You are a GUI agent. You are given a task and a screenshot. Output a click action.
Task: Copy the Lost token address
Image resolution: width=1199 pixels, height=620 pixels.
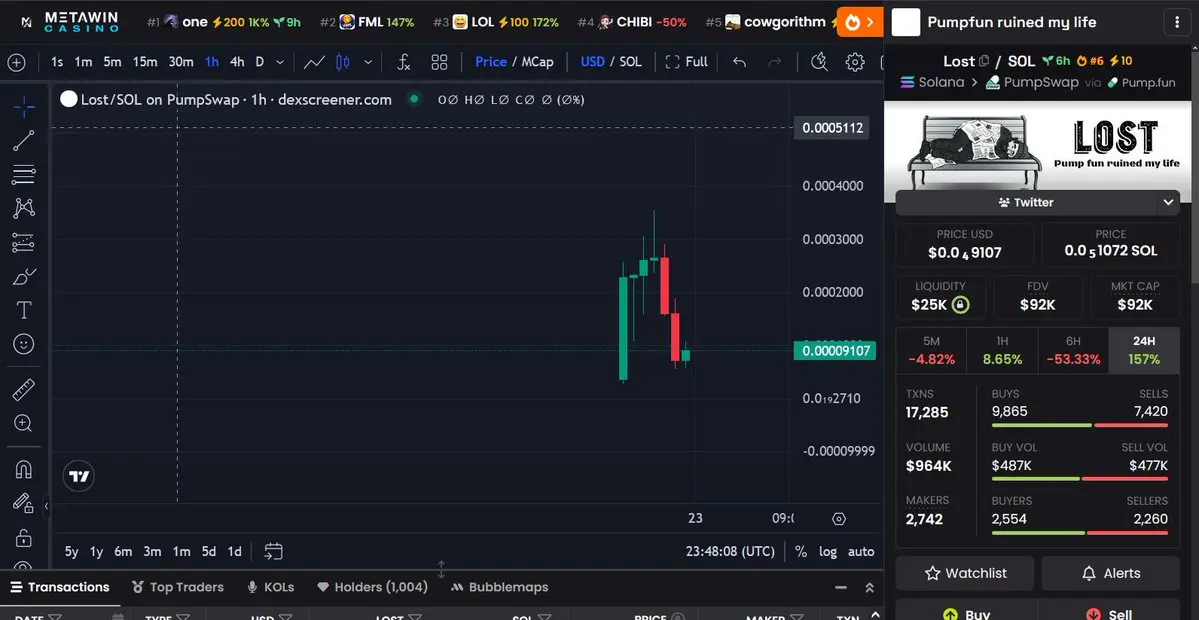[984, 61]
